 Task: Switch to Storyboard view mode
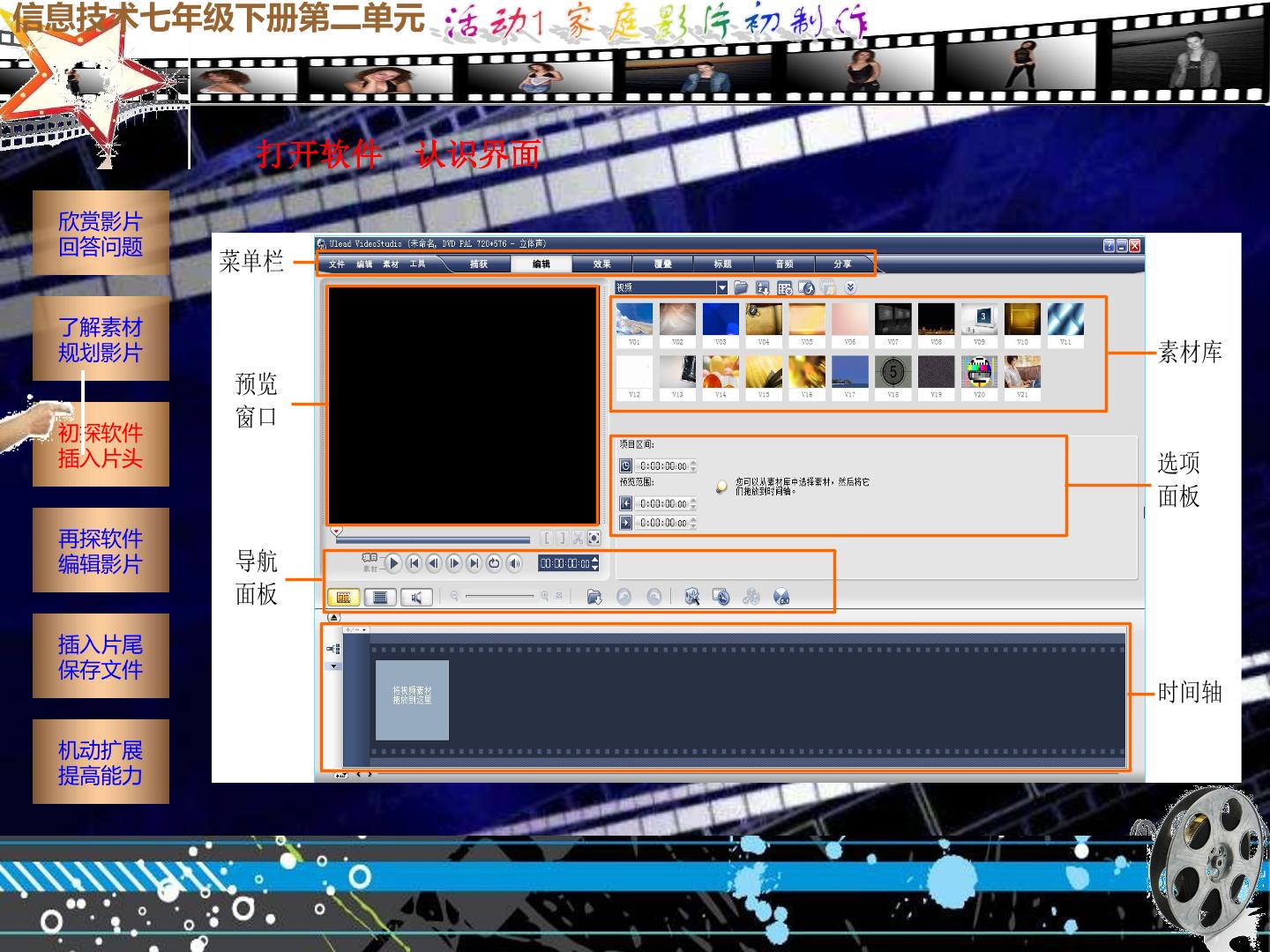pos(344,598)
